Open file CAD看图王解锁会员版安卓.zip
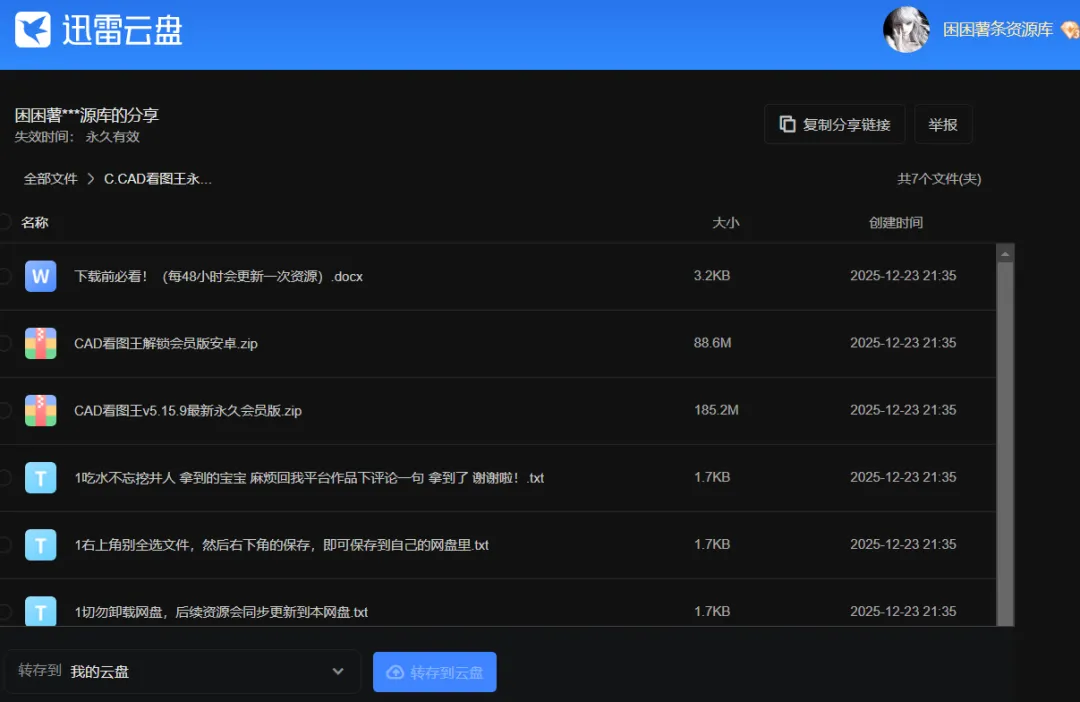This screenshot has width=1080, height=702. (x=166, y=343)
